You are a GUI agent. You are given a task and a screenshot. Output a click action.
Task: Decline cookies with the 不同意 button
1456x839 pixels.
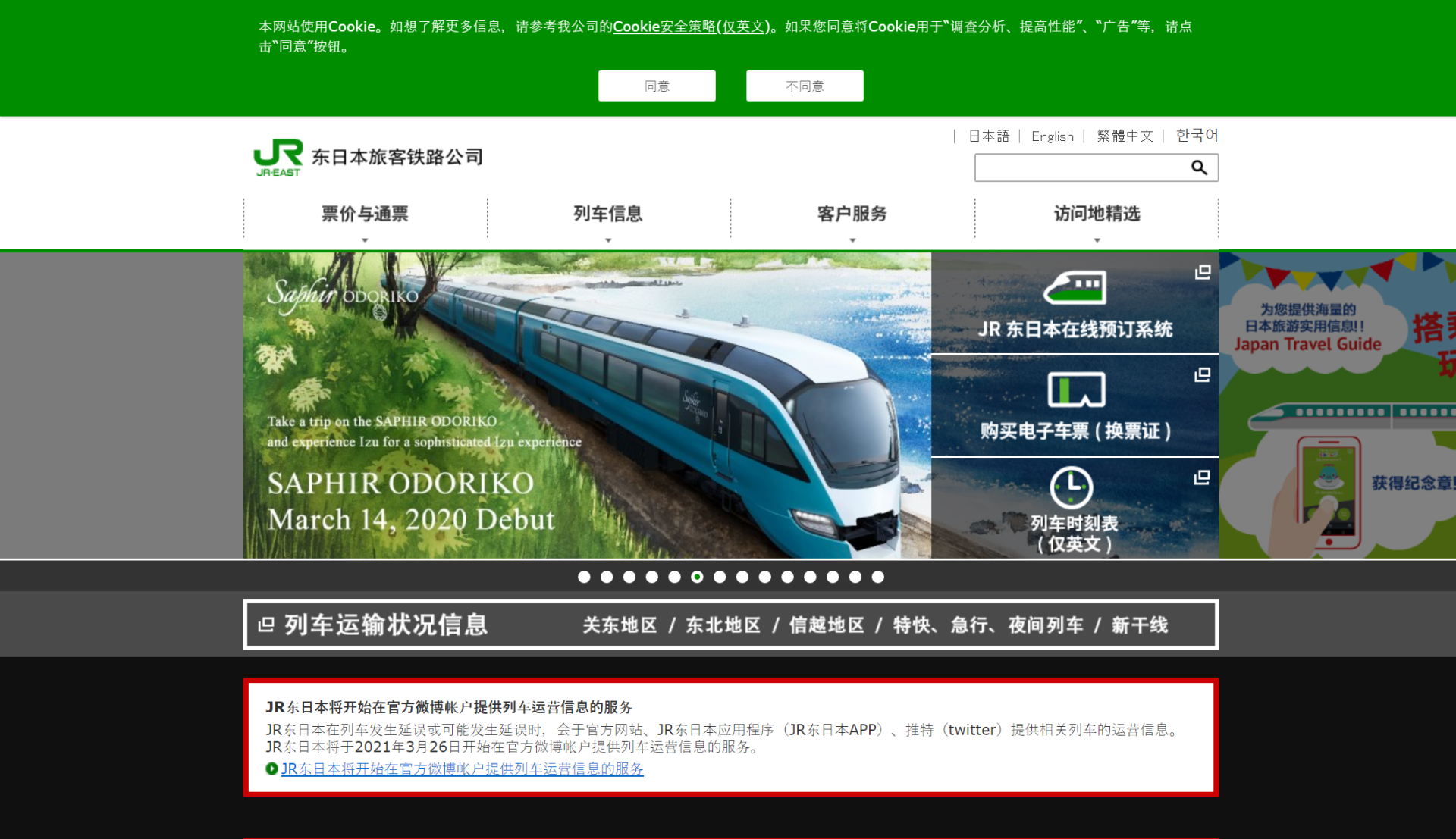[804, 86]
